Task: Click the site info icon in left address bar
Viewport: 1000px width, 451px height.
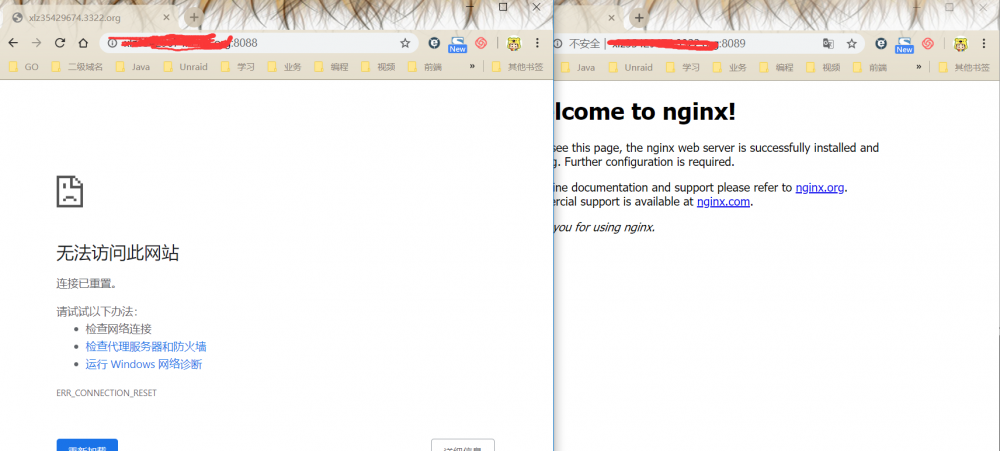Action: [112, 43]
